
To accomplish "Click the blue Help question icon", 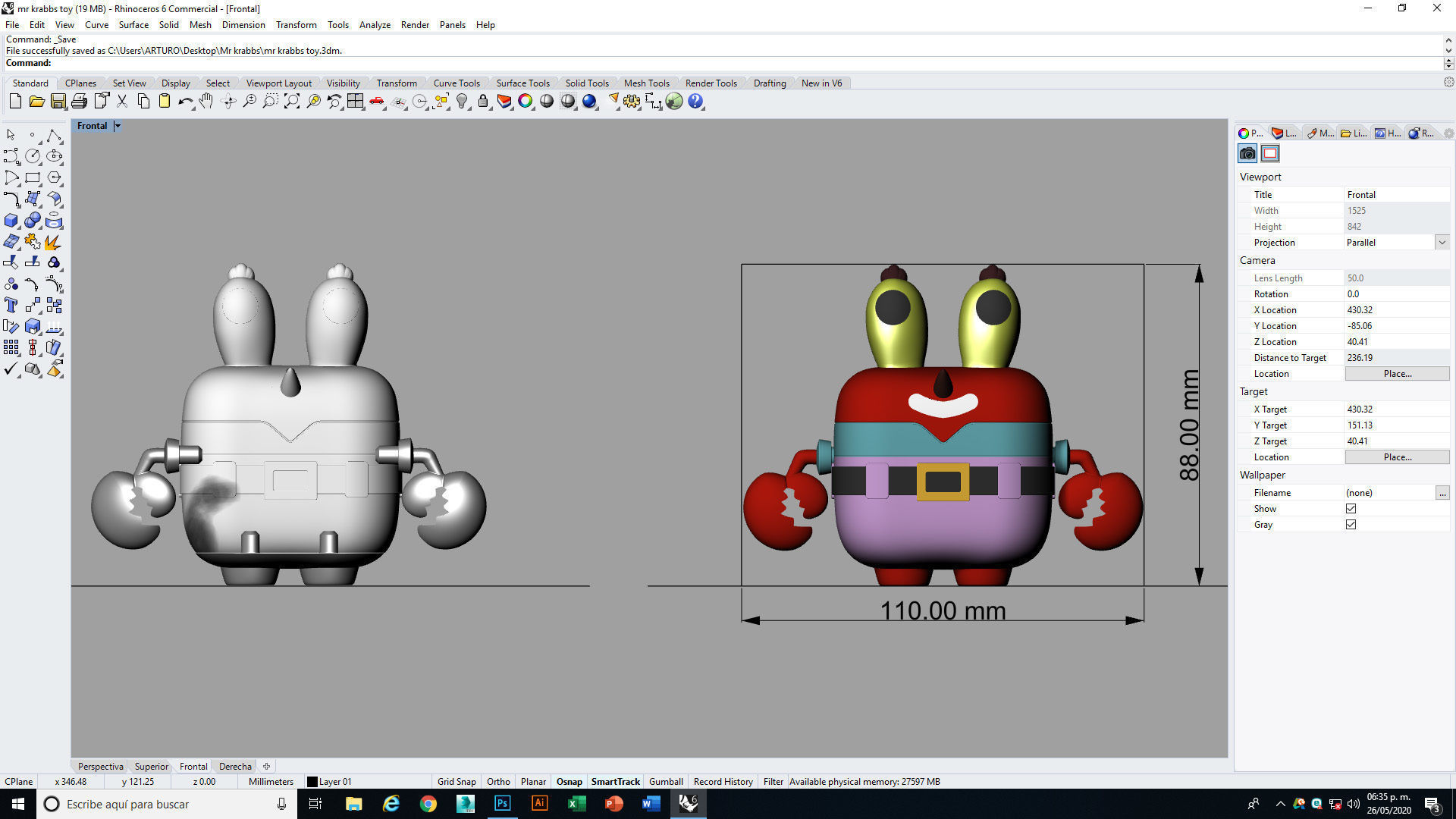I will click(695, 101).
